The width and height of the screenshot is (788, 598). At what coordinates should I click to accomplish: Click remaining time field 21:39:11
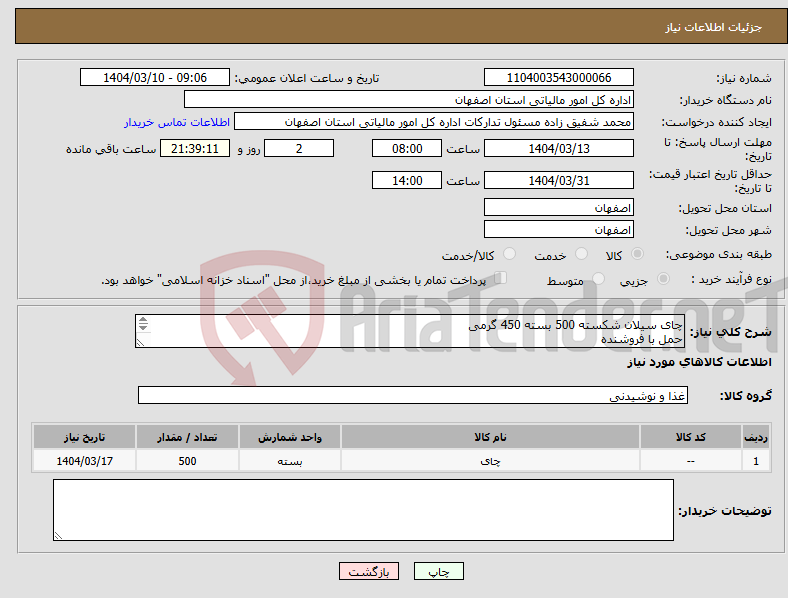tap(195, 148)
